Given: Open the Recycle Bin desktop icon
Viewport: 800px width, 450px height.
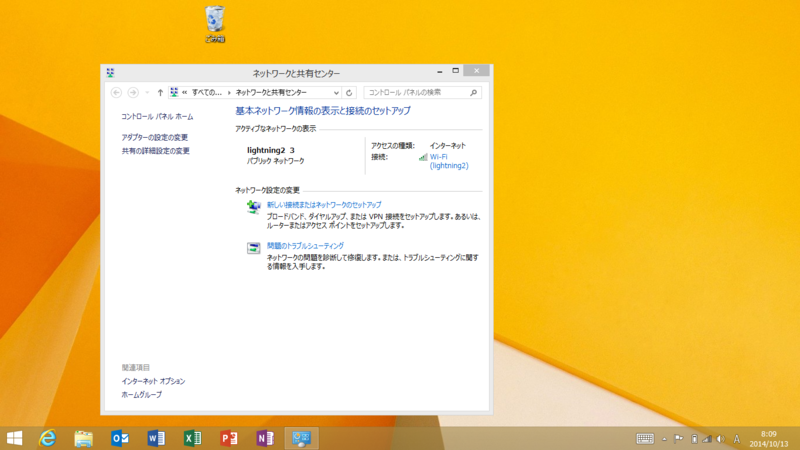Looking at the screenshot, I should (x=215, y=24).
